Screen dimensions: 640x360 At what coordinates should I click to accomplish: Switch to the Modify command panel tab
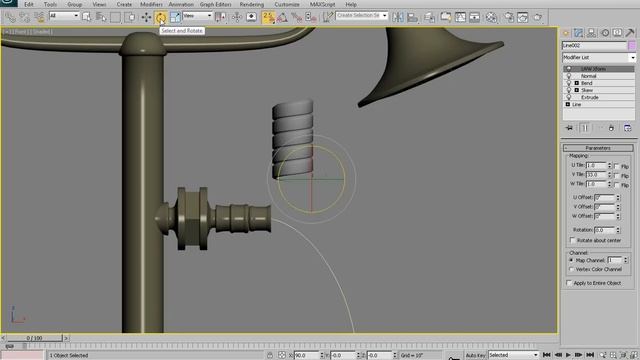578,33
